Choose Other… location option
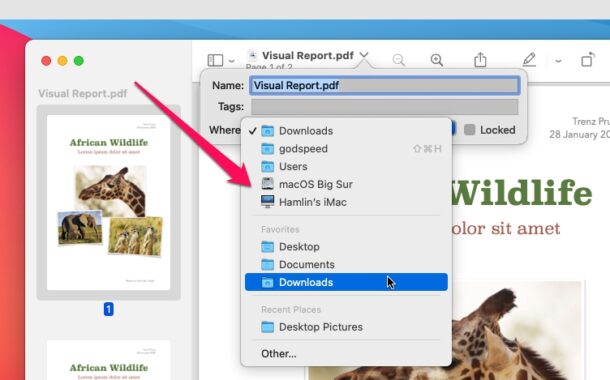Image resolution: width=610 pixels, height=380 pixels. (346, 354)
